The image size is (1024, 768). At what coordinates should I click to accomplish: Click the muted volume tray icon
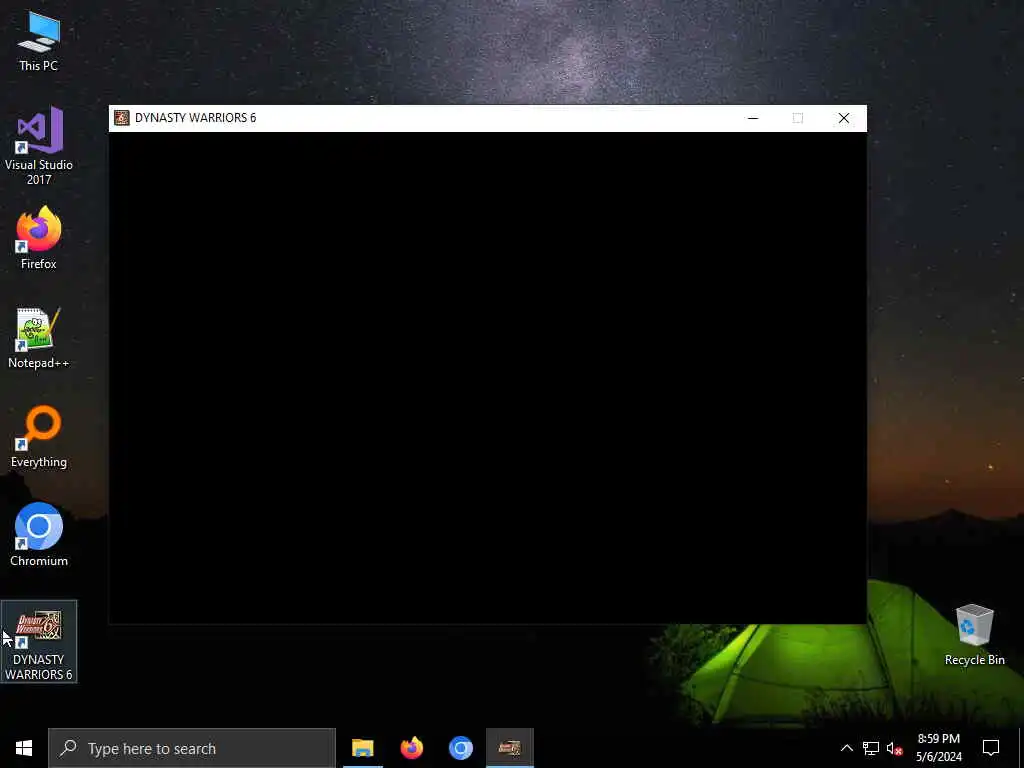(894, 748)
